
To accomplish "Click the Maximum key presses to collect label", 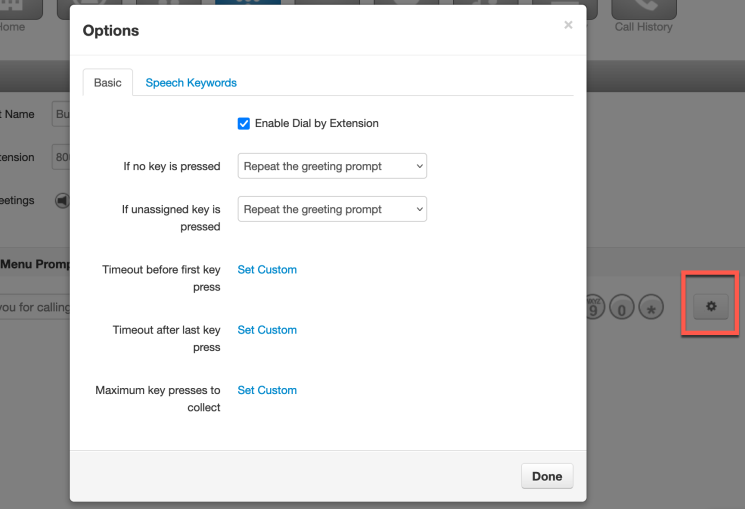I will click(x=158, y=399).
